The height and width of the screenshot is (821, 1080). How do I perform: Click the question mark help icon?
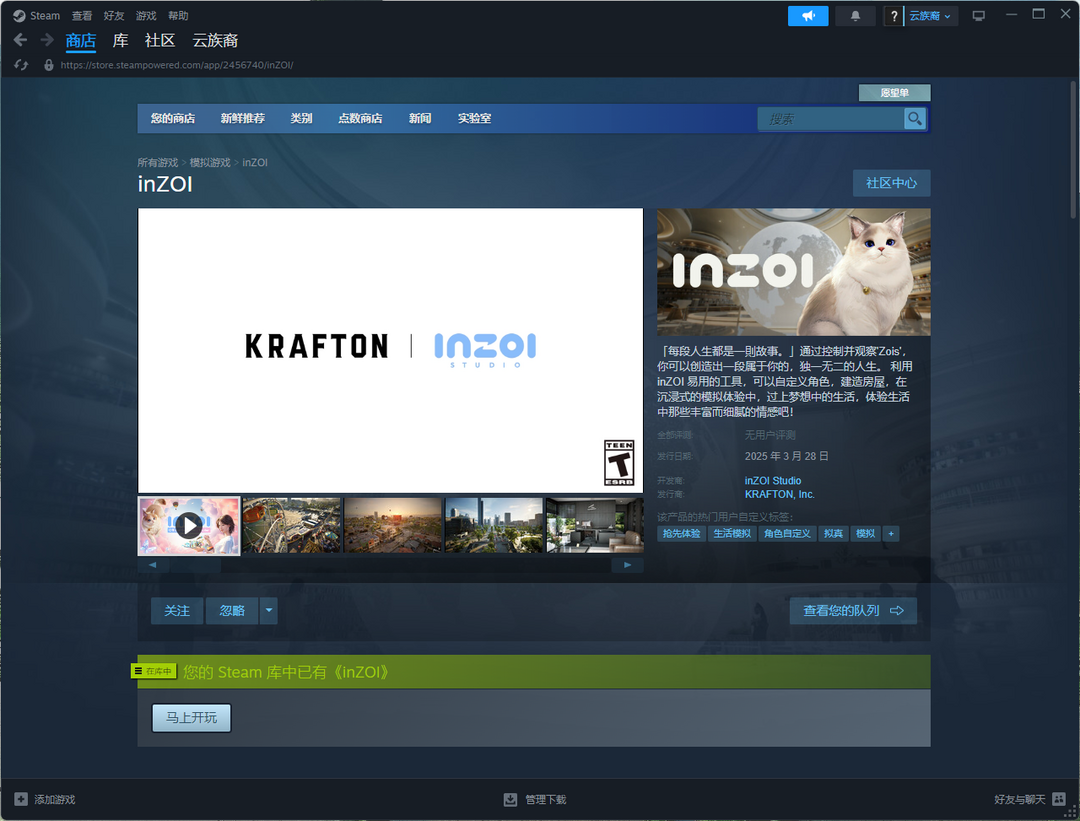click(x=893, y=16)
